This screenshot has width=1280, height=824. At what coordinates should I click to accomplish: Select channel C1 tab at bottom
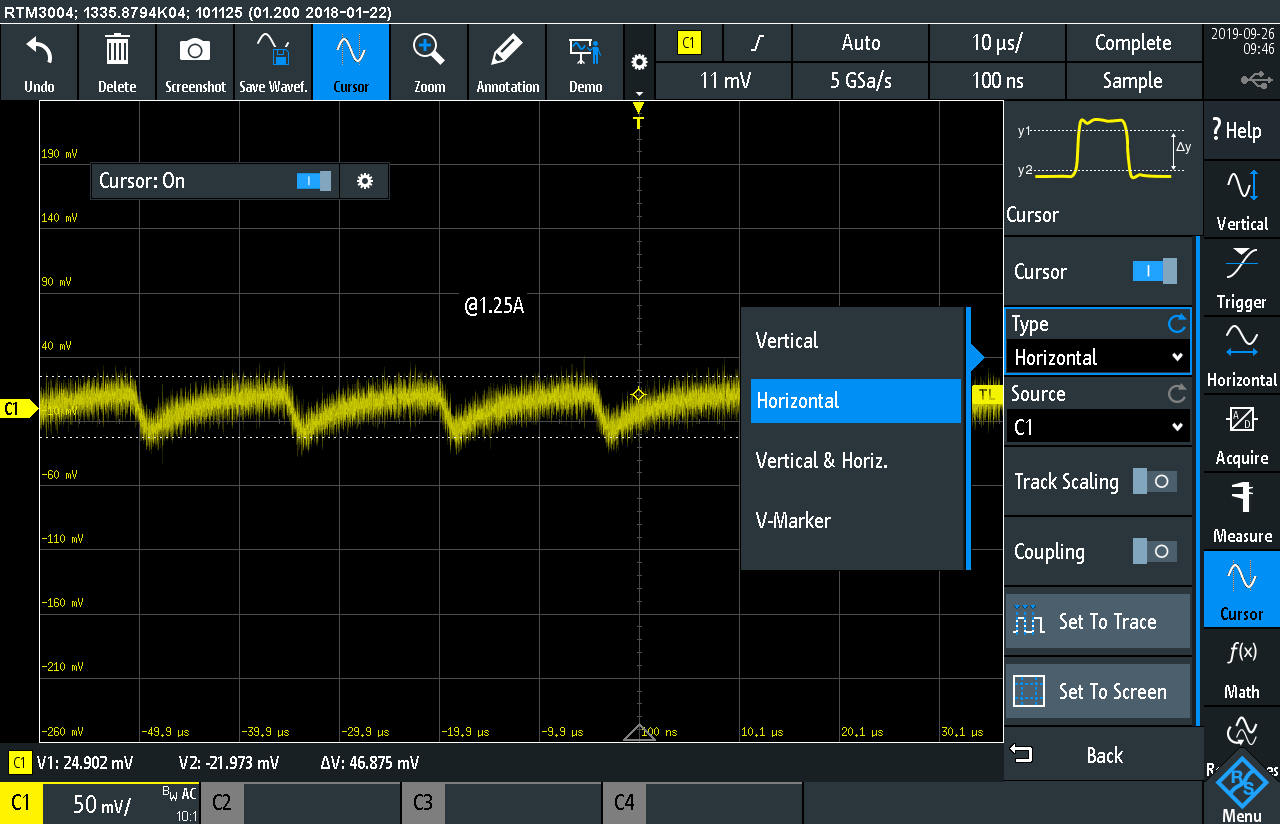pyautogui.click(x=20, y=804)
